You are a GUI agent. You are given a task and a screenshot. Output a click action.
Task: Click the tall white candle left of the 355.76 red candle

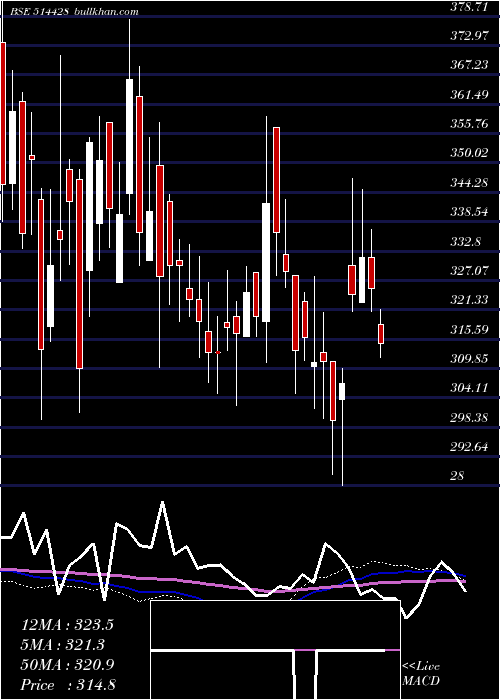(x=266, y=262)
